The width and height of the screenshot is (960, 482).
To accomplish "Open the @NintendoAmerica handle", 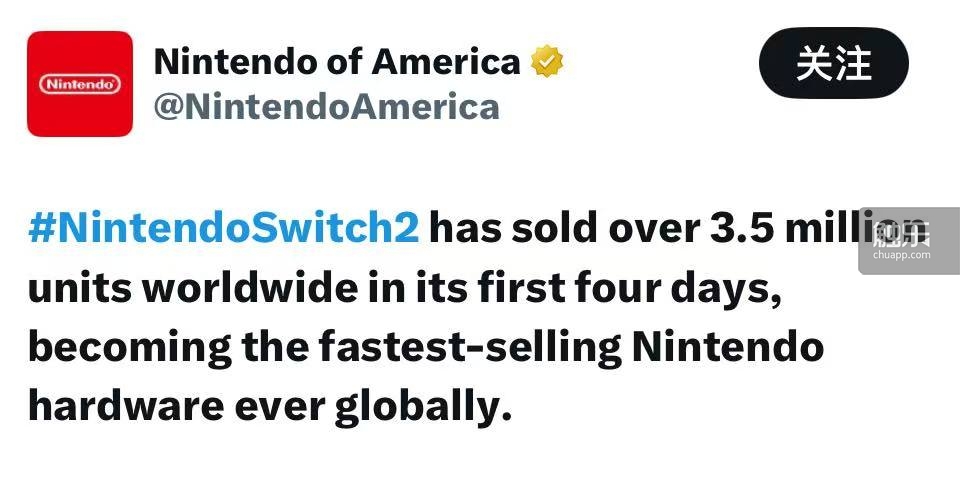I will (x=326, y=107).
